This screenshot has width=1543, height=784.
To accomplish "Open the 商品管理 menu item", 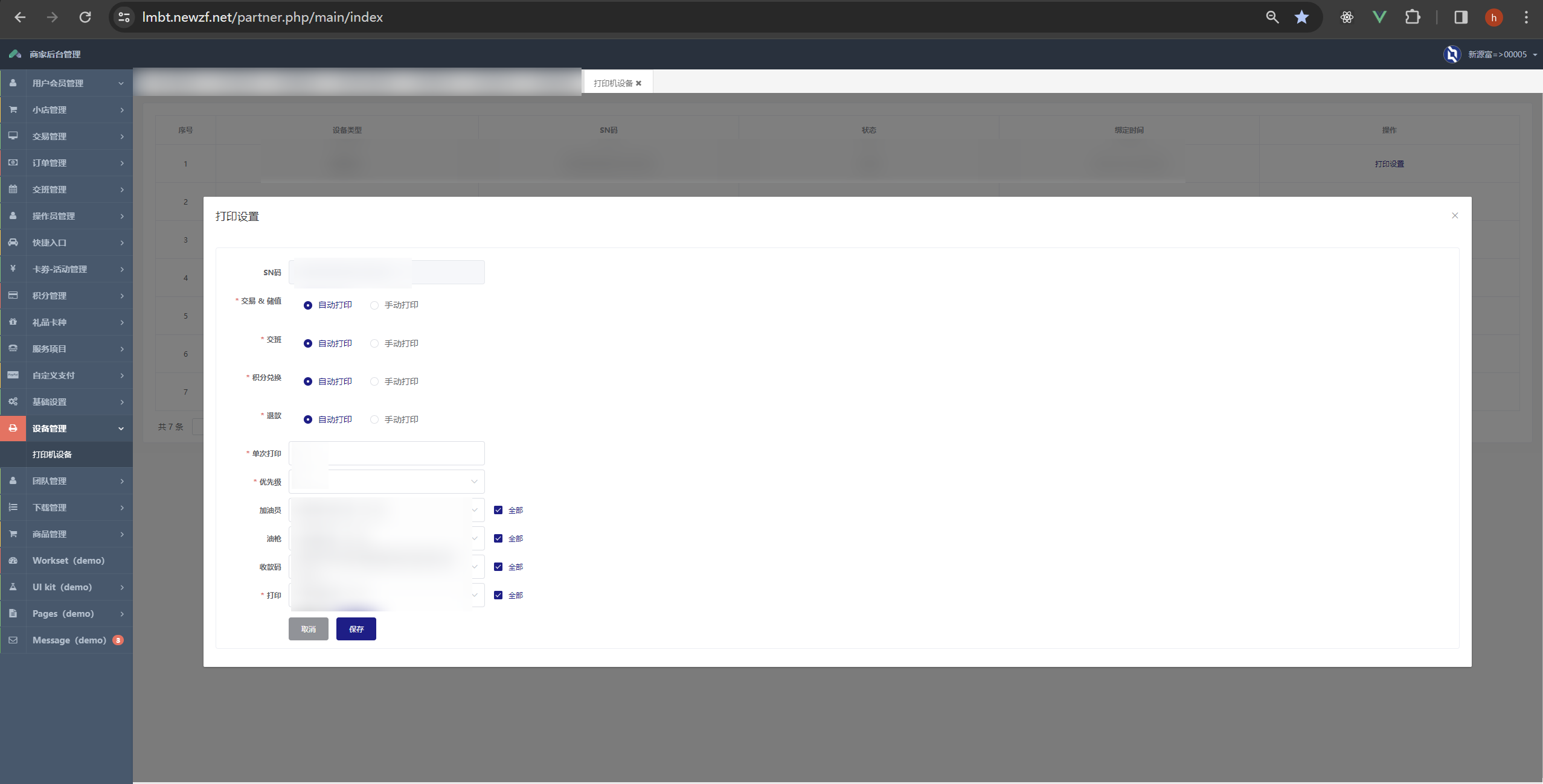I will (x=66, y=534).
